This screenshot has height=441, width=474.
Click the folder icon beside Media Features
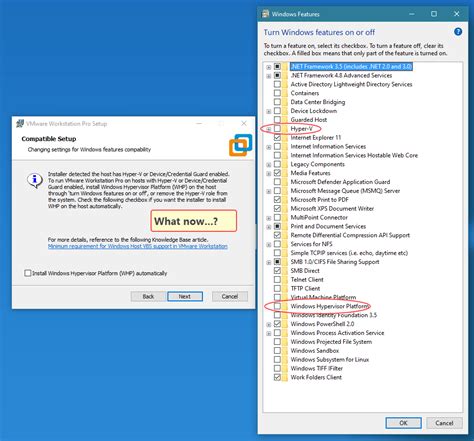[x=285, y=173]
